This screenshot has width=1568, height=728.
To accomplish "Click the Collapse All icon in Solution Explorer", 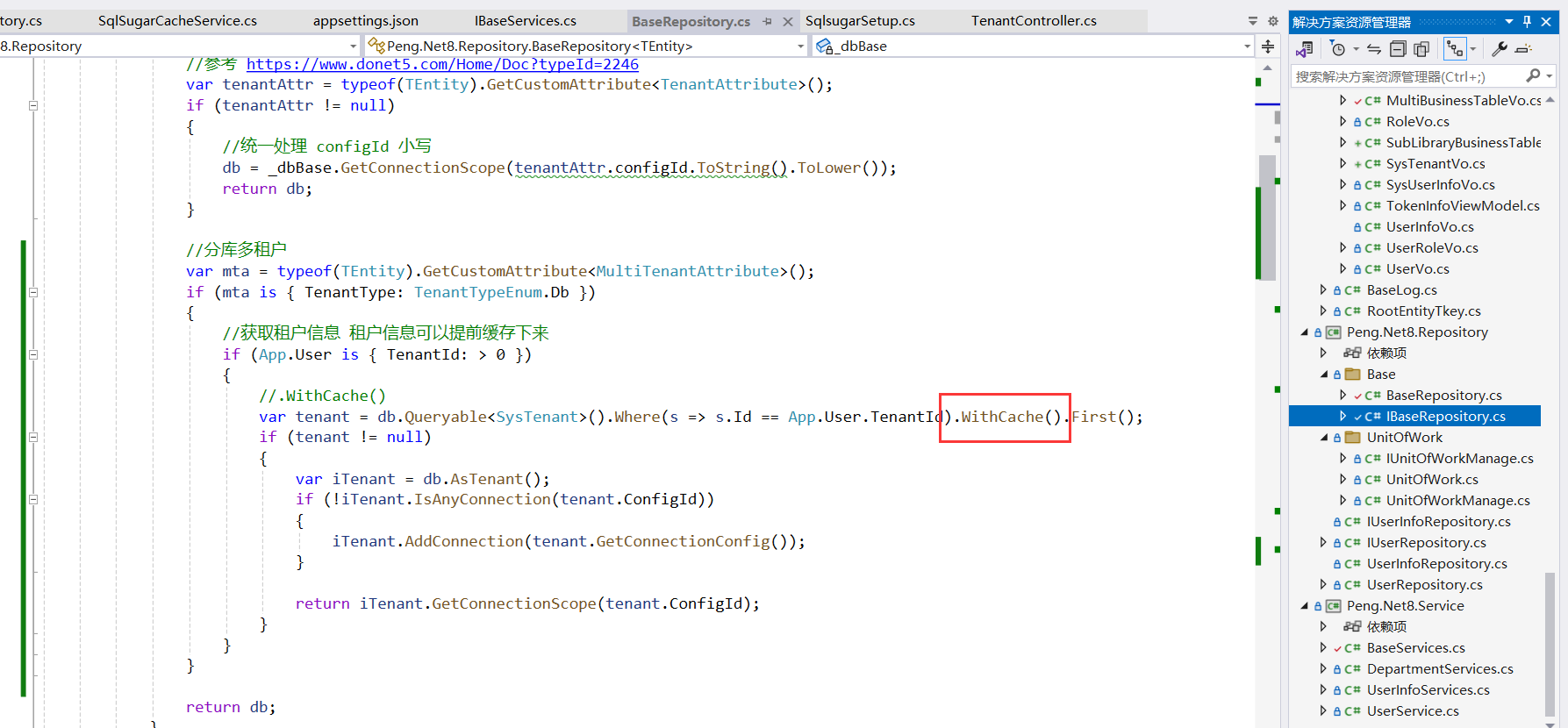I will click(x=1399, y=49).
